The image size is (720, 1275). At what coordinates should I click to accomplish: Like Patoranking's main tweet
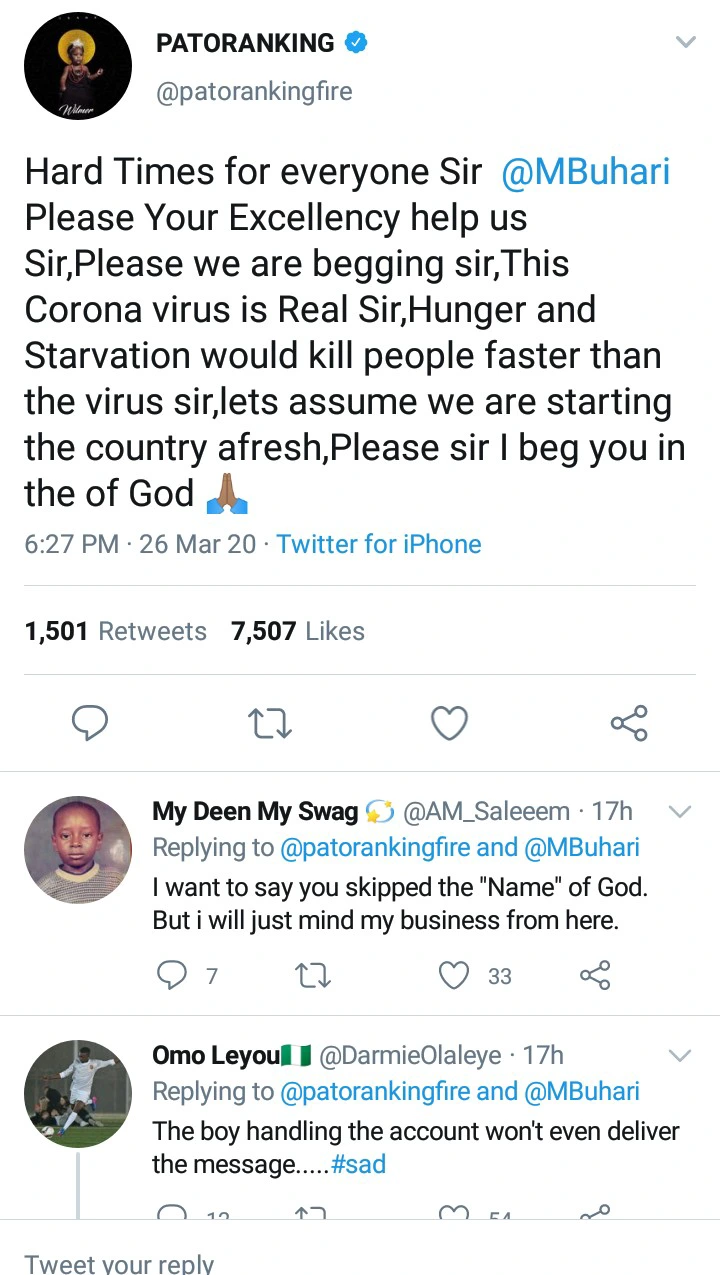(x=449, y=723)
